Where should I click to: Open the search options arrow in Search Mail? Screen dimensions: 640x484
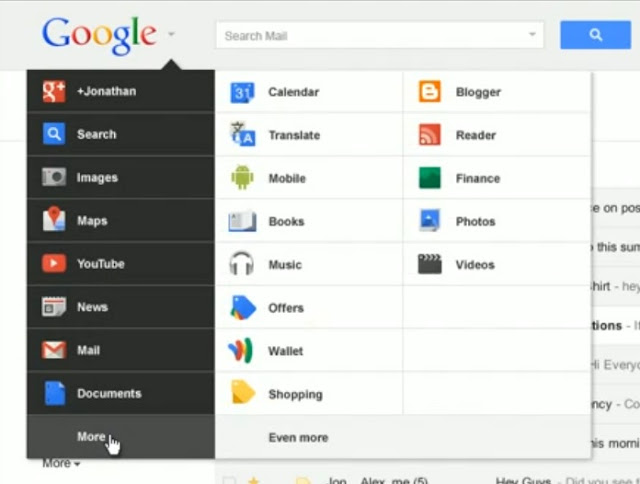[x=532, y=34]
